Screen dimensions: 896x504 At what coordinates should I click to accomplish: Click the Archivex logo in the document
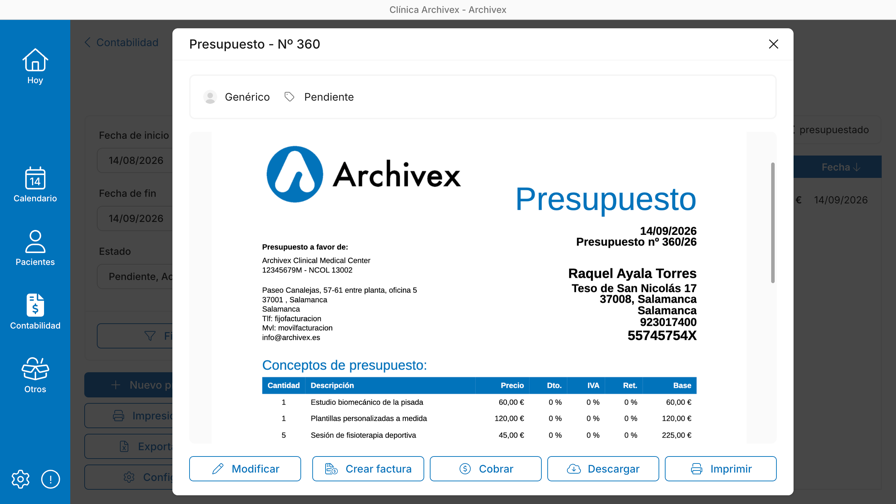(x=363, y=174)
